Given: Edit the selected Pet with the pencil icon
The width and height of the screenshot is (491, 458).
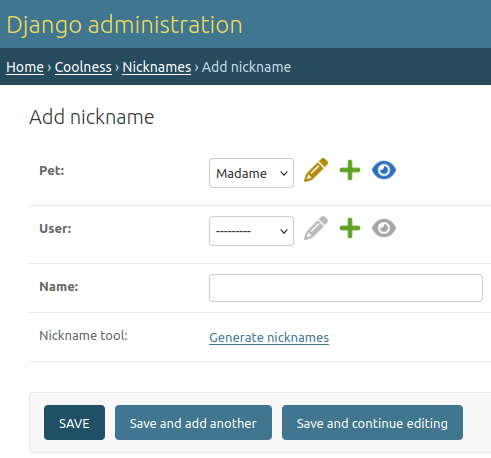Looking at the screenshot, I should [316, 170].
